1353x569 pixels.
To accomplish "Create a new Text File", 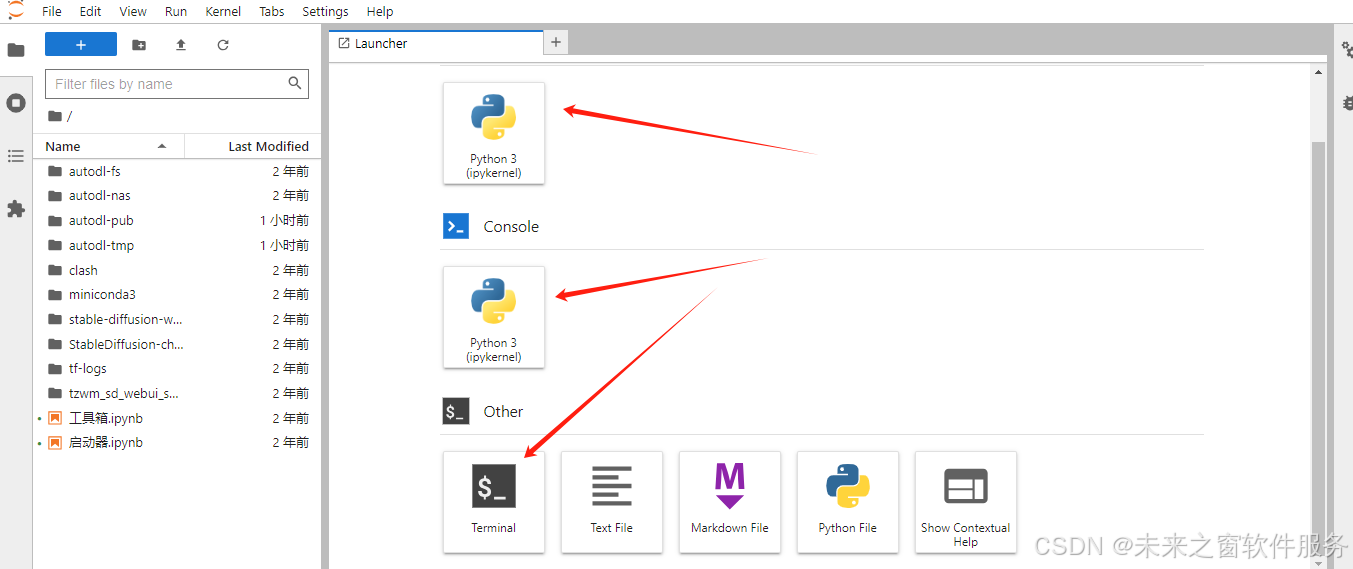I will click(612, 502).
